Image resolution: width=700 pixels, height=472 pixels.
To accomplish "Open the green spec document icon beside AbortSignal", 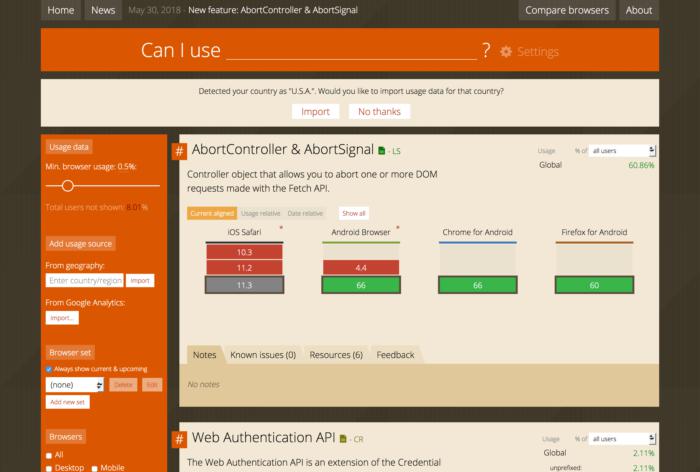I will click(x=381, y=151).
